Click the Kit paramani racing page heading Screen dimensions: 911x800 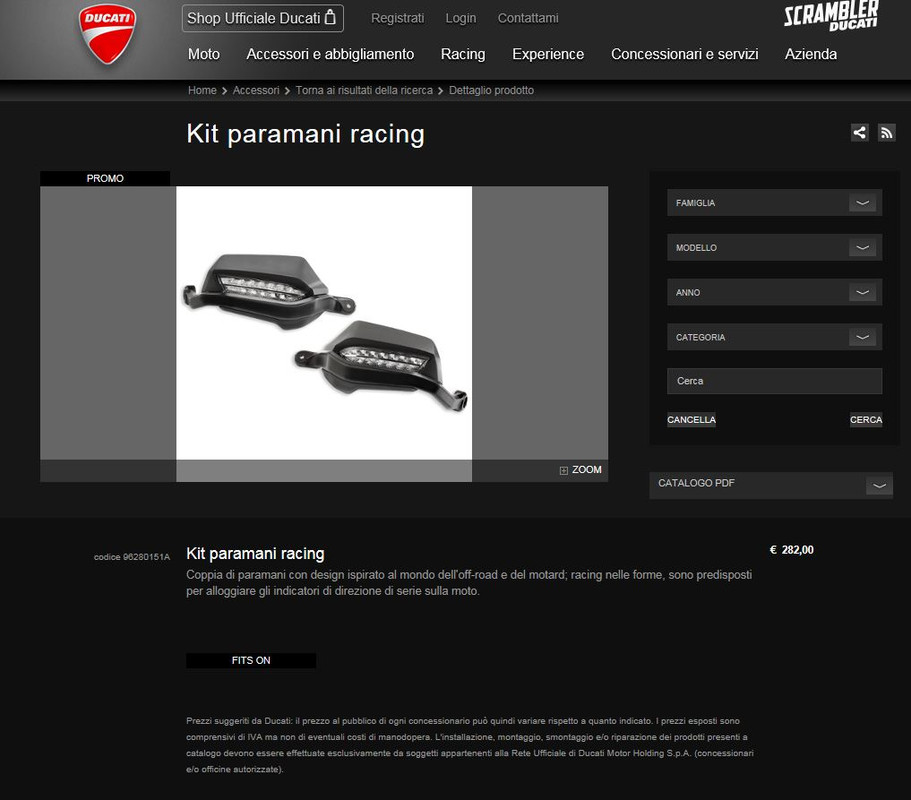tap(306, 134)
